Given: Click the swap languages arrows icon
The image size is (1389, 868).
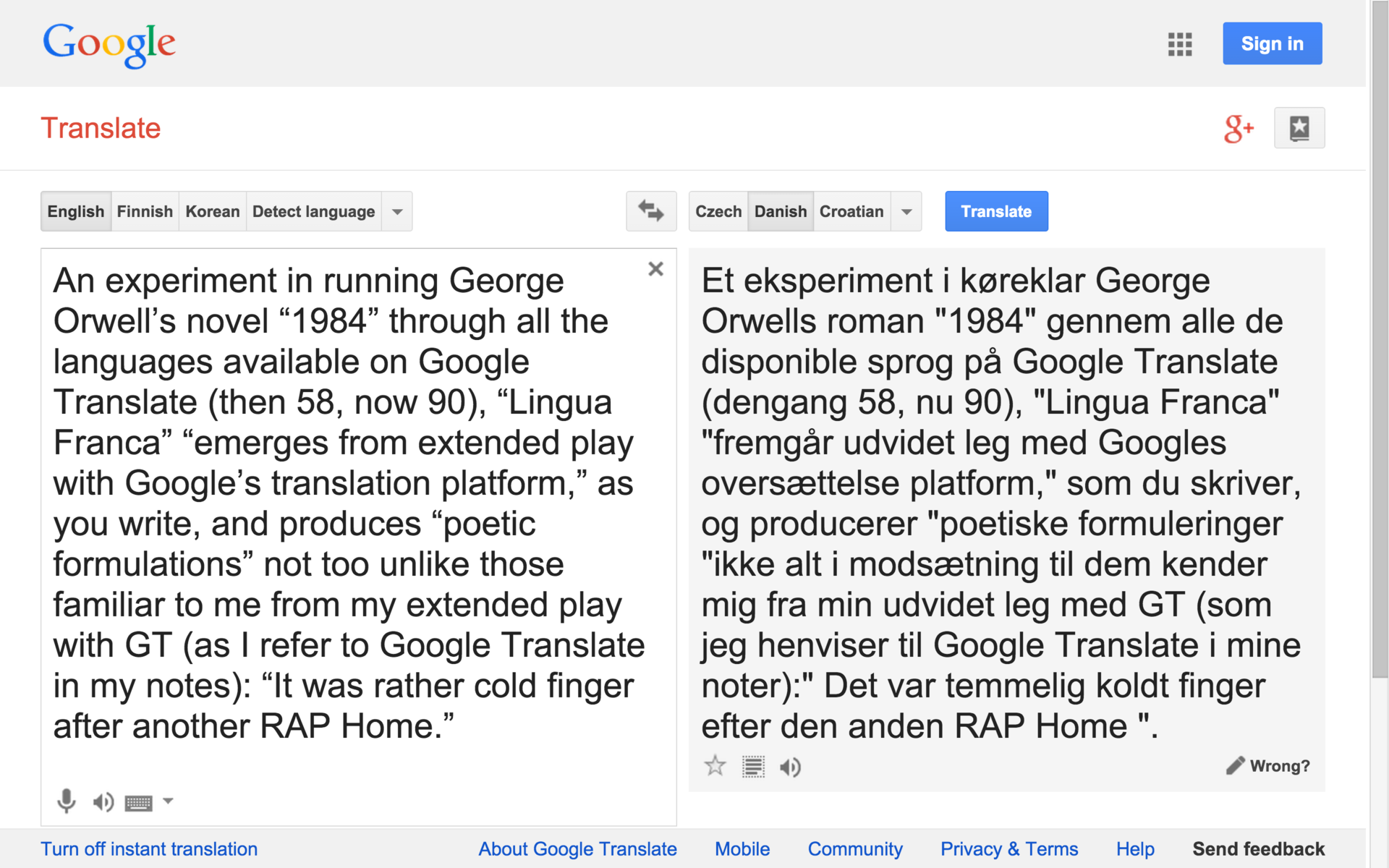Looking at the screenshot, I should [x=650, y=211].
